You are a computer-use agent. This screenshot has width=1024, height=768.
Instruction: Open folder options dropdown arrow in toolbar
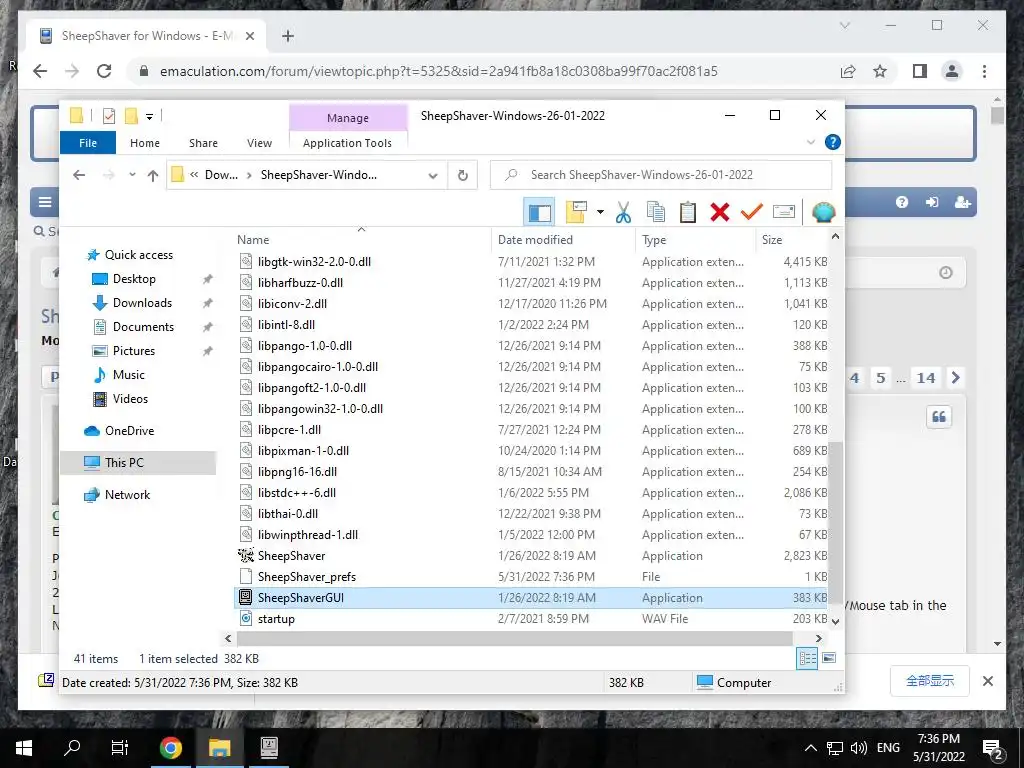click(x=600, y=212)
